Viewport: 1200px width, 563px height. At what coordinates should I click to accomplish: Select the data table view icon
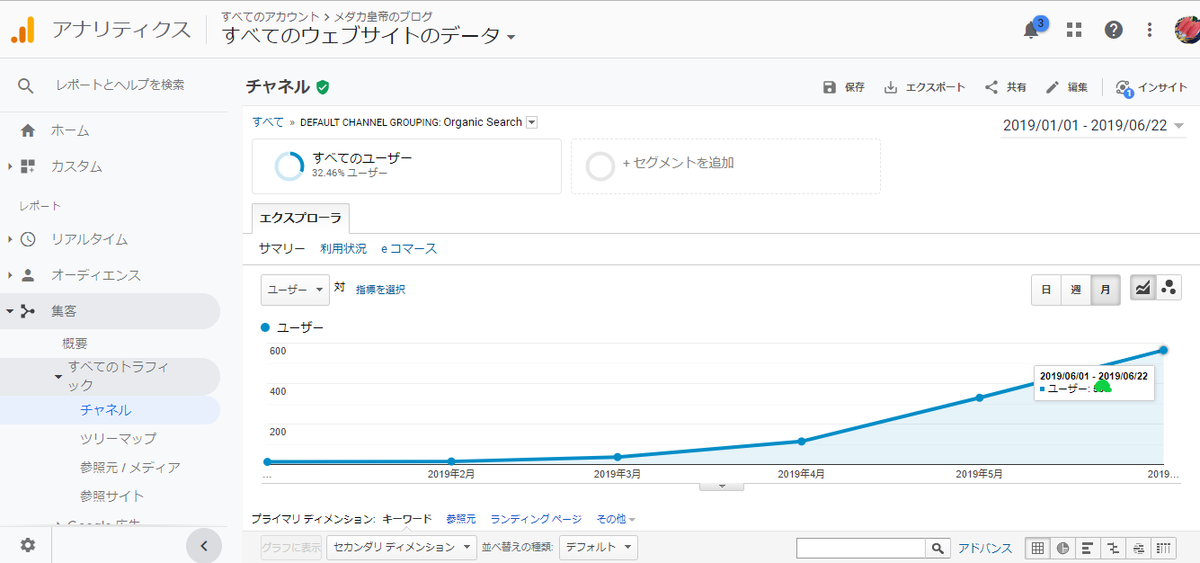coord(1038,548)
